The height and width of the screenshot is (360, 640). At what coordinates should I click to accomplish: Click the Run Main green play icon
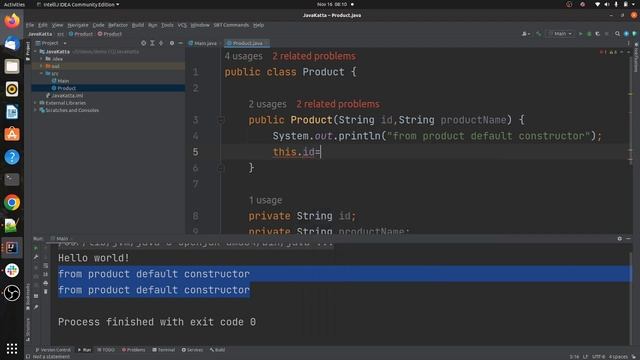coord(580,34)
